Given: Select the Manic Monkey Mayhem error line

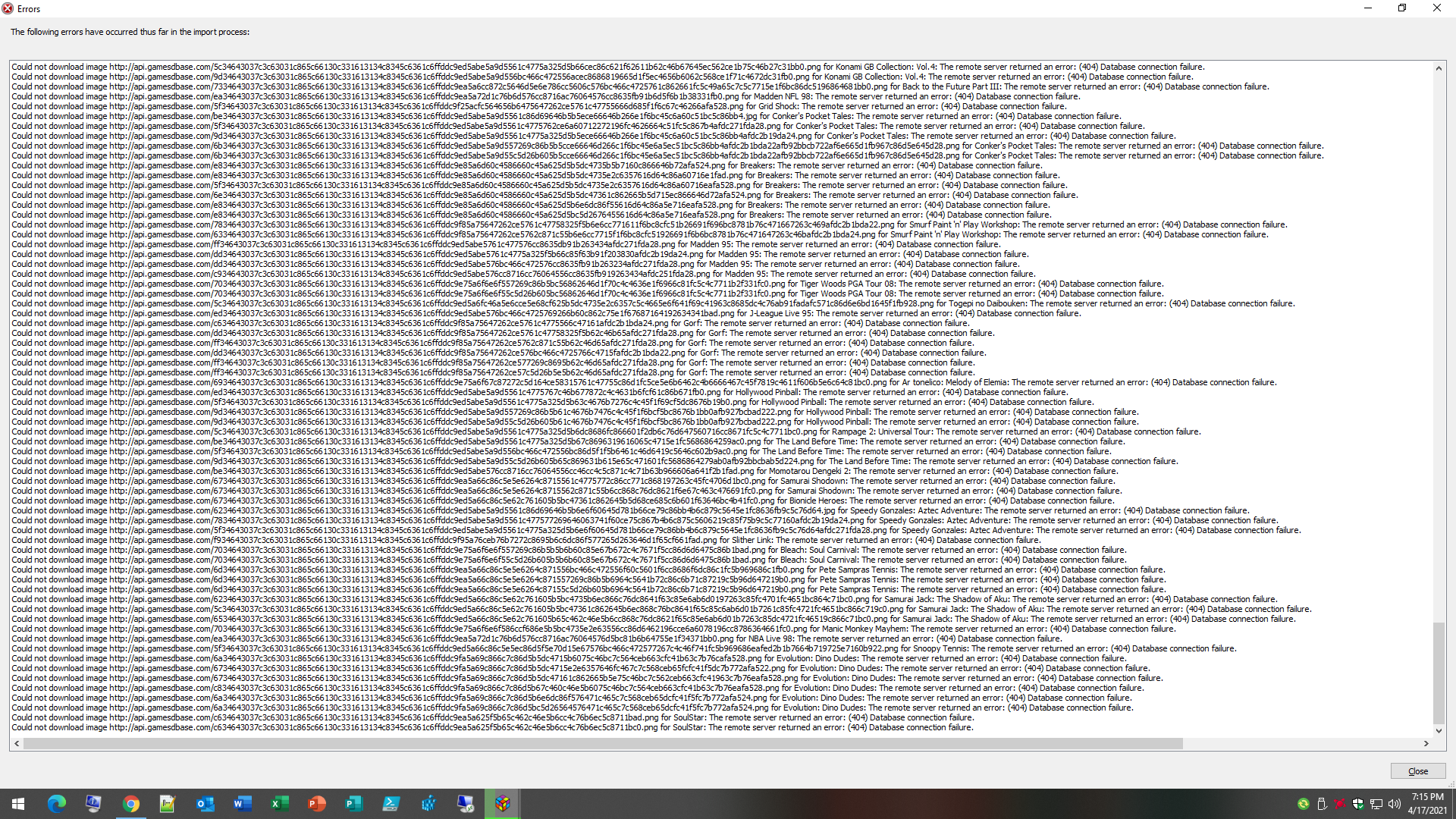Looking at the screenshot, I should tap(594, 629).
